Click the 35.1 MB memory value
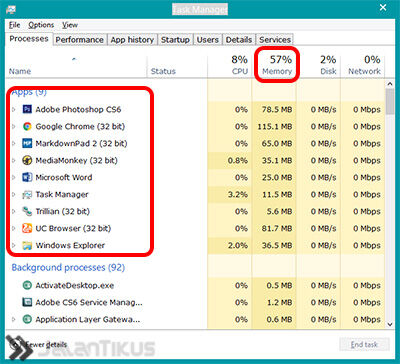400x364 pixels. (x=277, y=160)
